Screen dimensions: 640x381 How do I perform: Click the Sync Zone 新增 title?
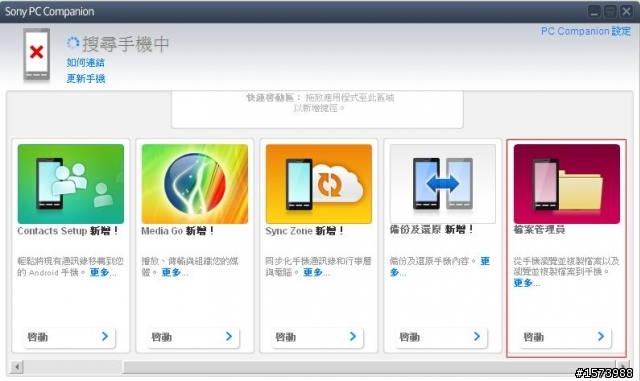coord(304,231)
